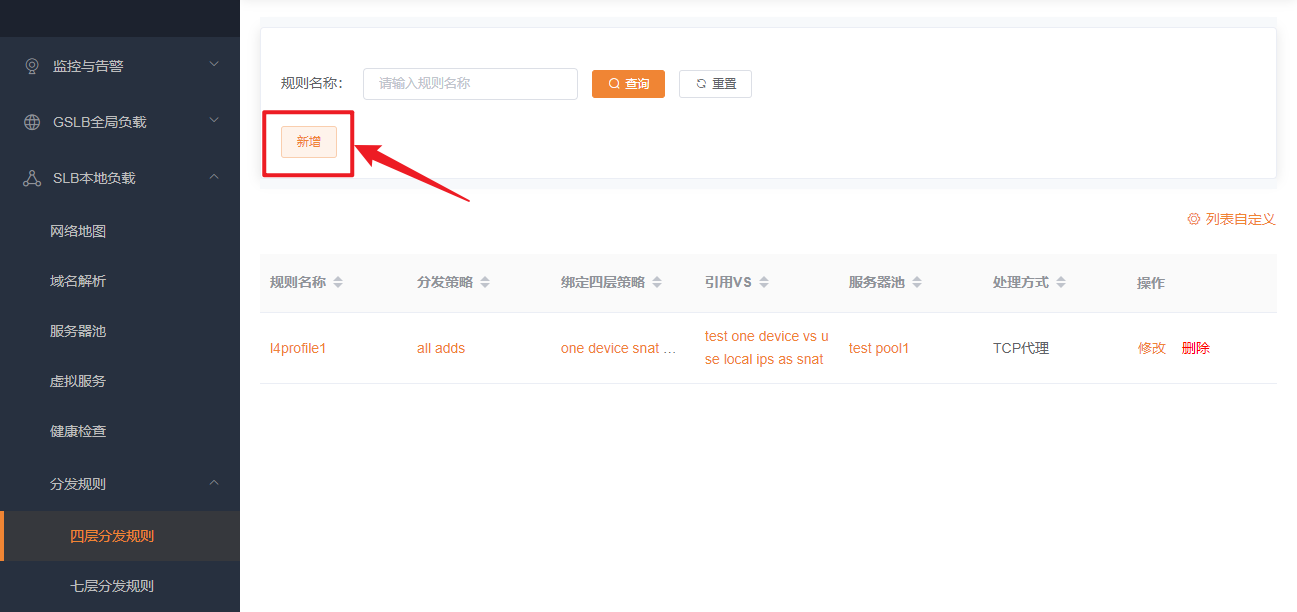Sort by 规则名称 column sort icon
Viewport: 1297px width, 612px height.
coord(338,283)
